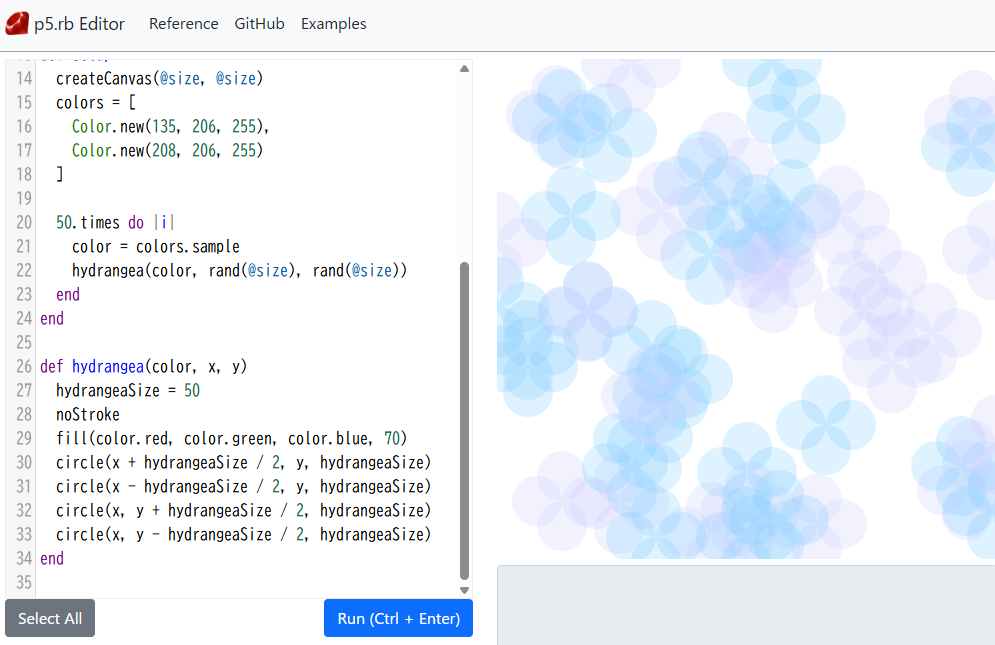Click the editor scrollbar up arrow

click(465, 69)
